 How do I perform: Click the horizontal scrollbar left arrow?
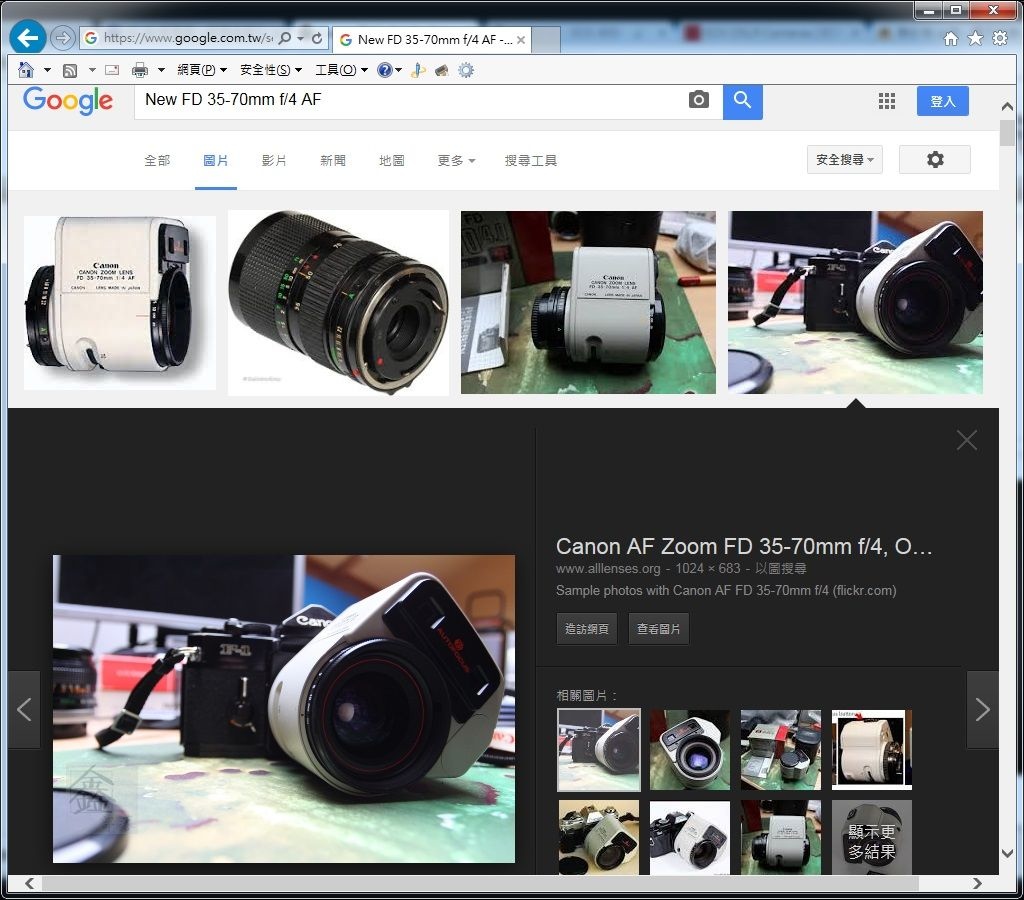click(29, 883)
